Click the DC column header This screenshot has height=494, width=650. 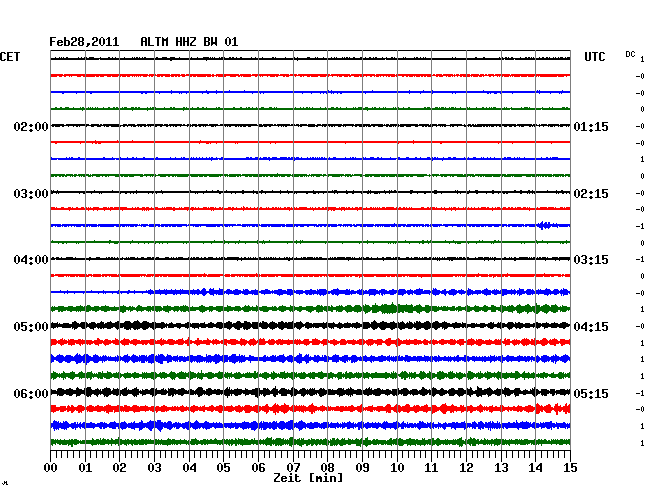[x=630, y=54]
